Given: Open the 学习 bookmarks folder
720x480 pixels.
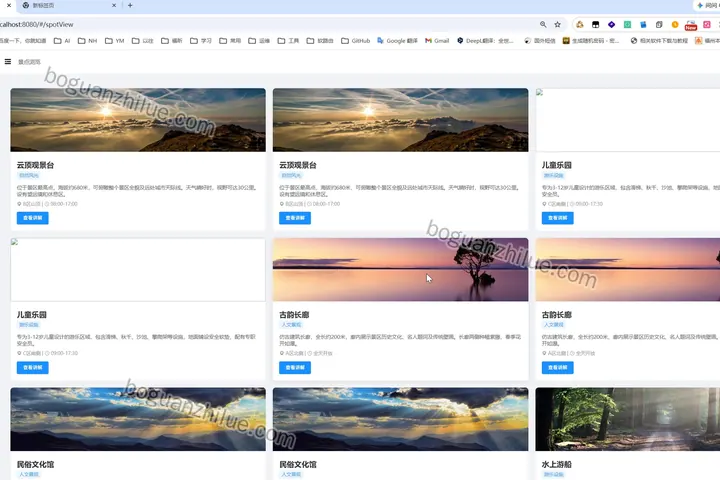Looking at the screenshot, I should 201,41.
